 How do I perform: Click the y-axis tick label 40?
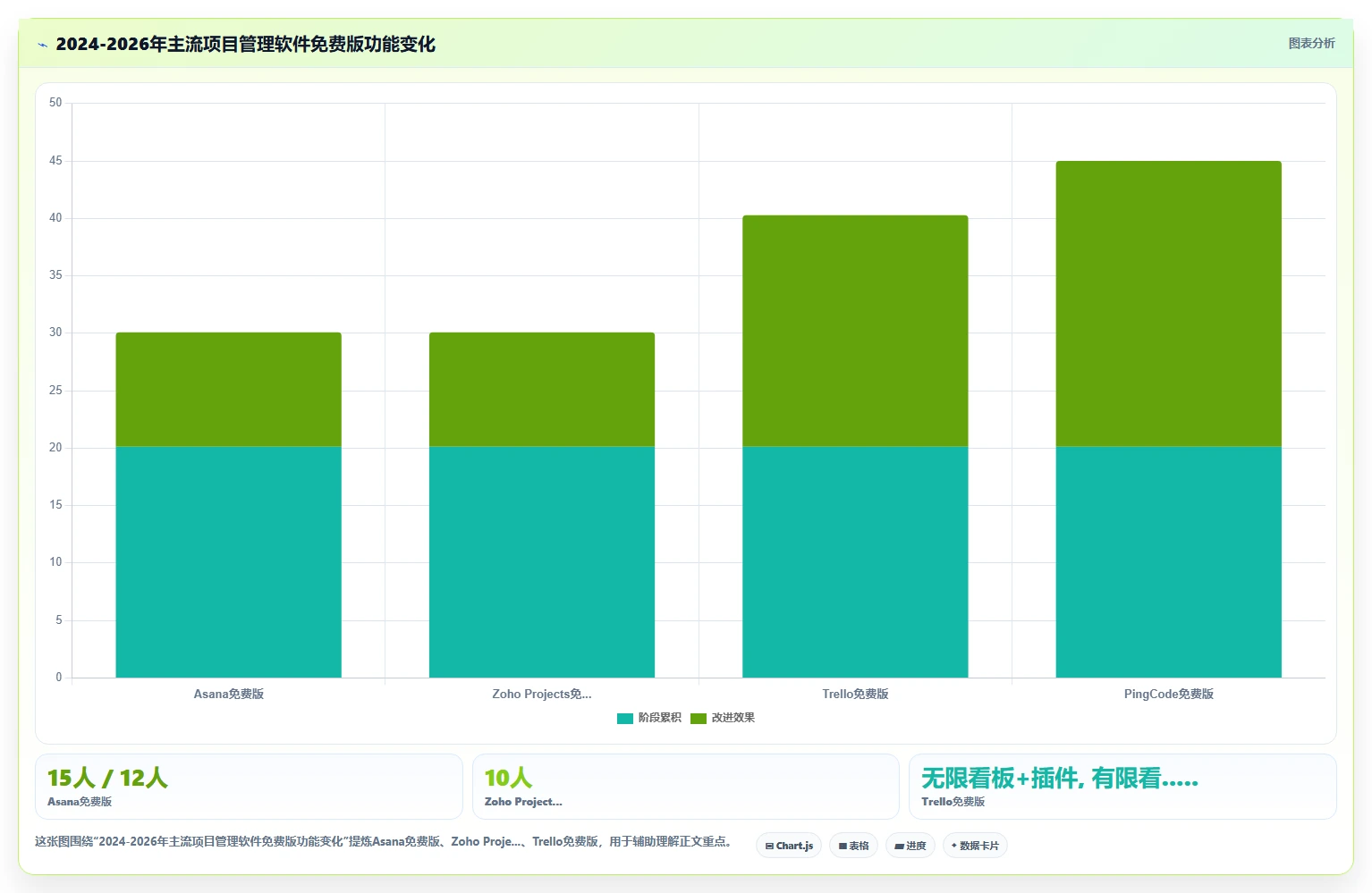[55, 218]
